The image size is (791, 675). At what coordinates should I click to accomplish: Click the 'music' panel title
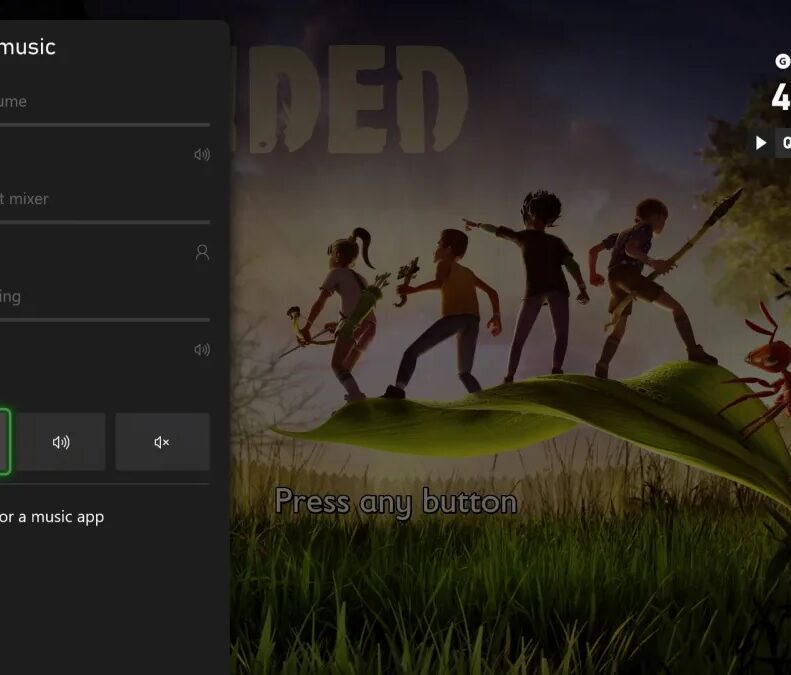(x=28, y=47)
